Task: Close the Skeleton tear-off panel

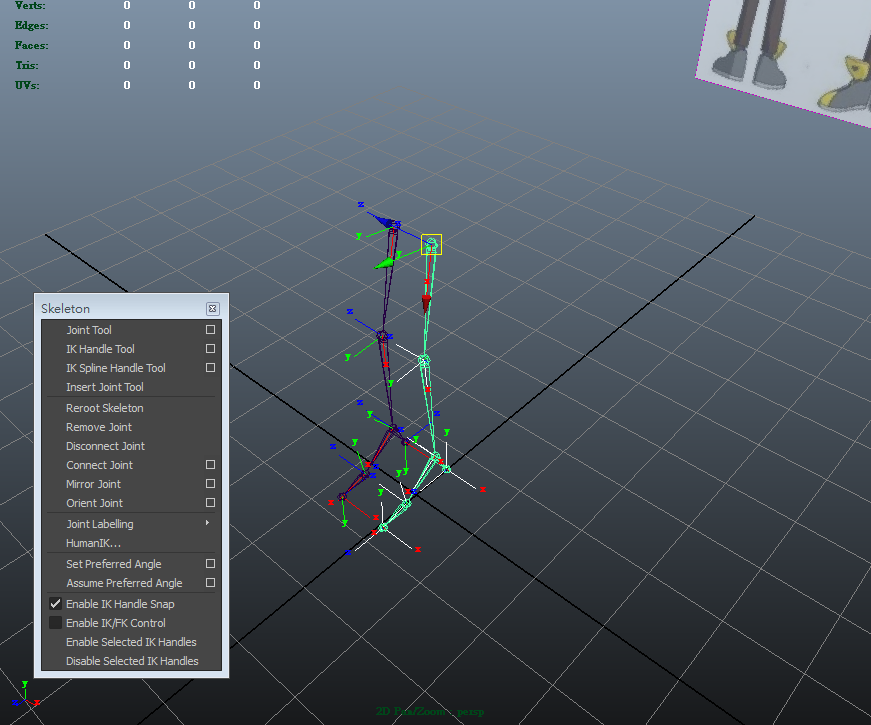Action: (x=212, y=309)
